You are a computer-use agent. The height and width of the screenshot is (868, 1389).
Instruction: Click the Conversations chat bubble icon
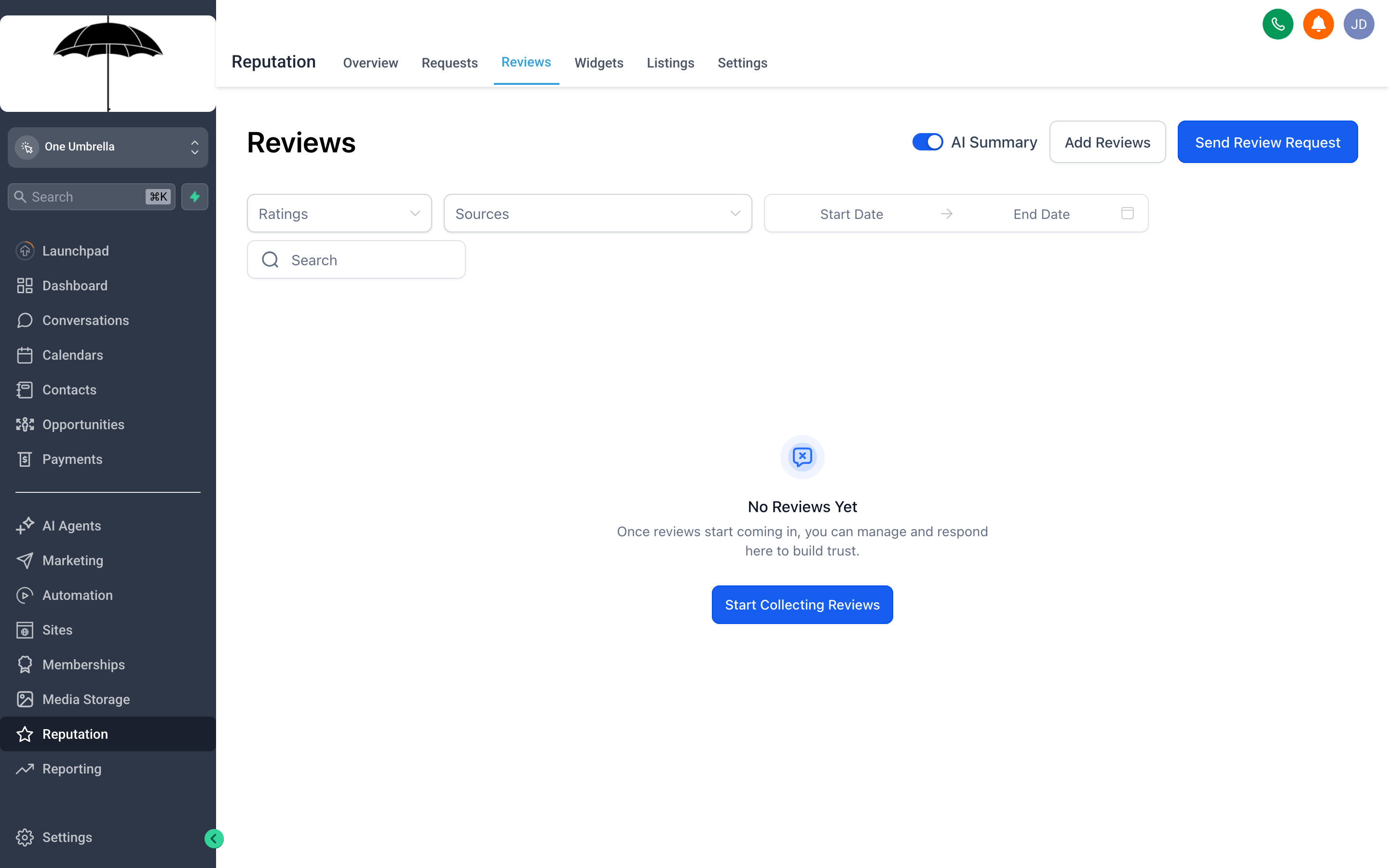point(25,320)
